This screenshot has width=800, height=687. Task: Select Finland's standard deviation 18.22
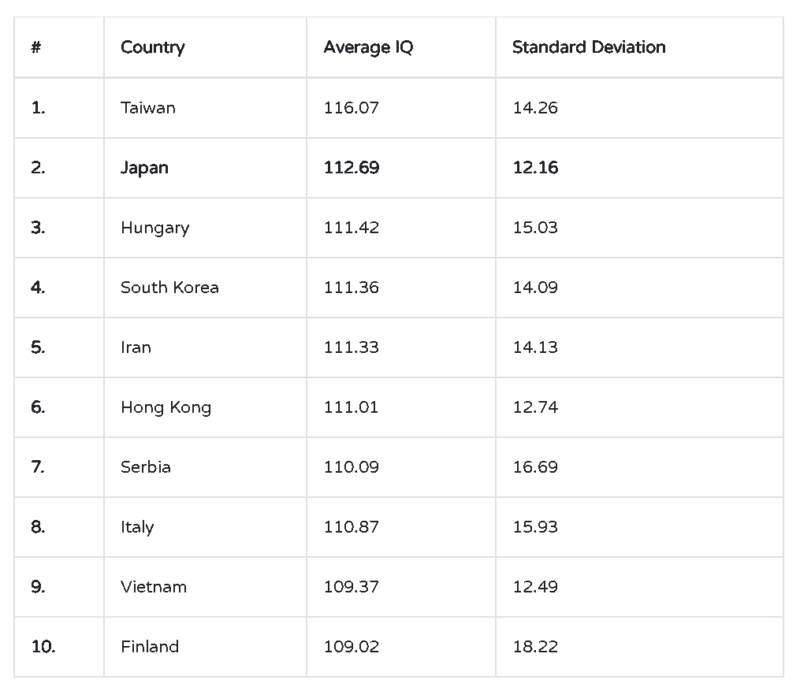pyautogui.click(x=535, y=647)
